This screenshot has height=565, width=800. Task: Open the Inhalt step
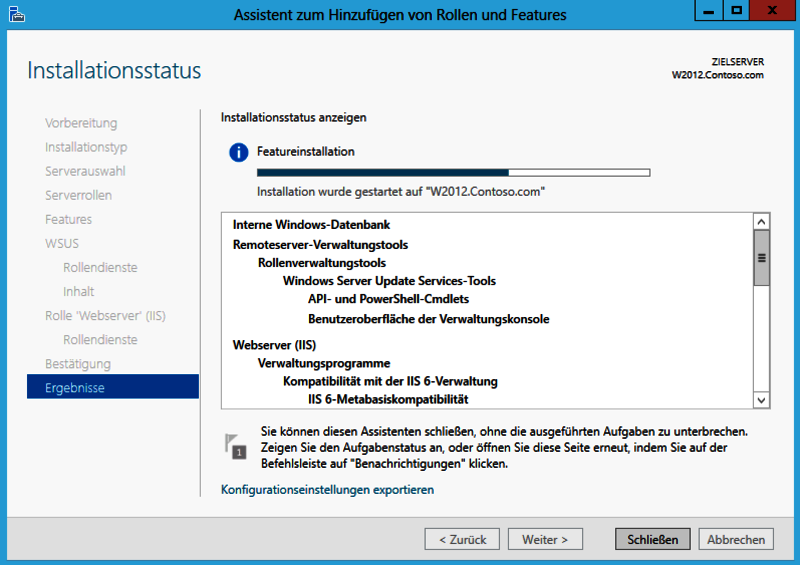coord(79,291)
